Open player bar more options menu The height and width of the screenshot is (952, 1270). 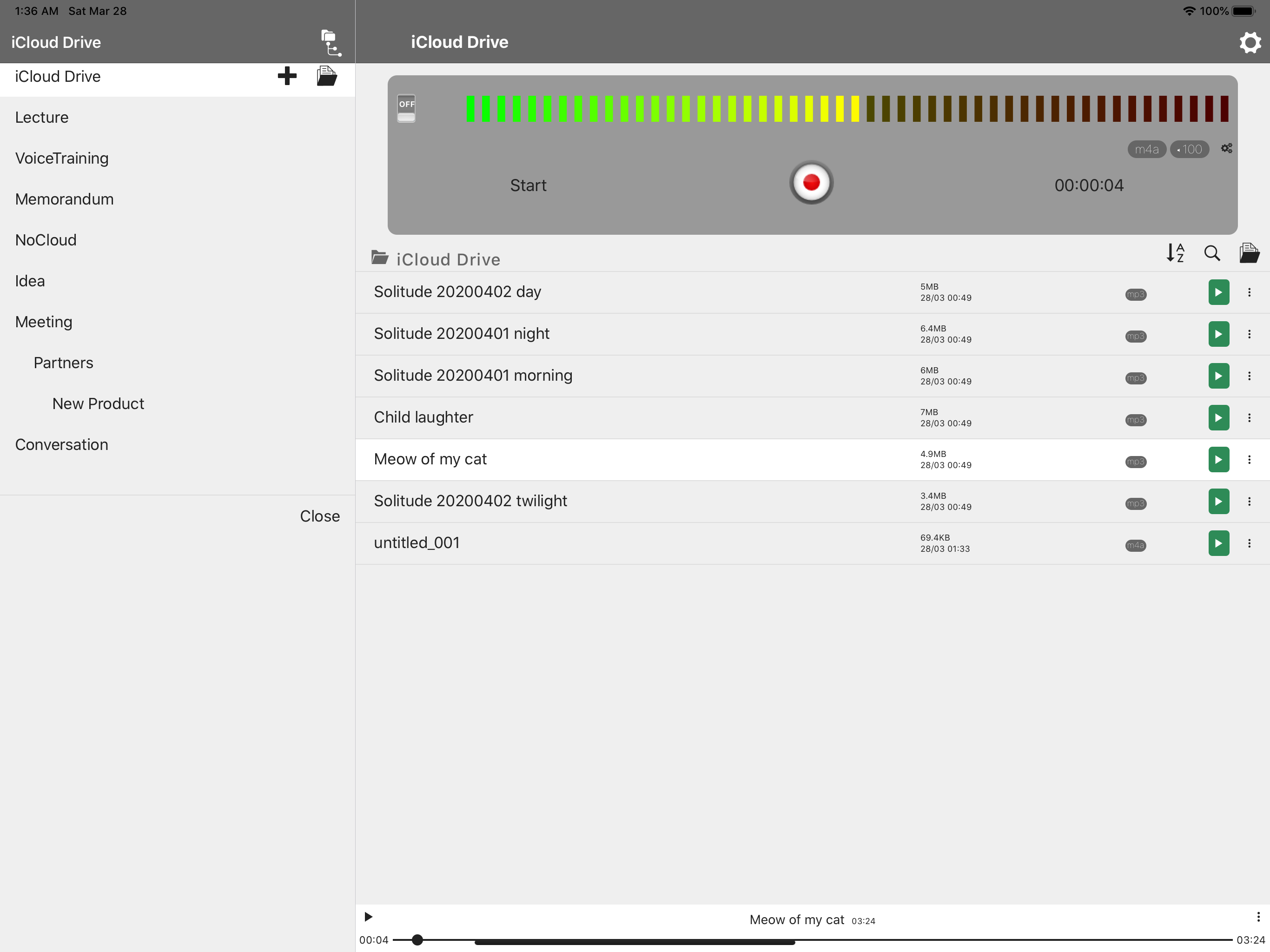pos(1257,917)
